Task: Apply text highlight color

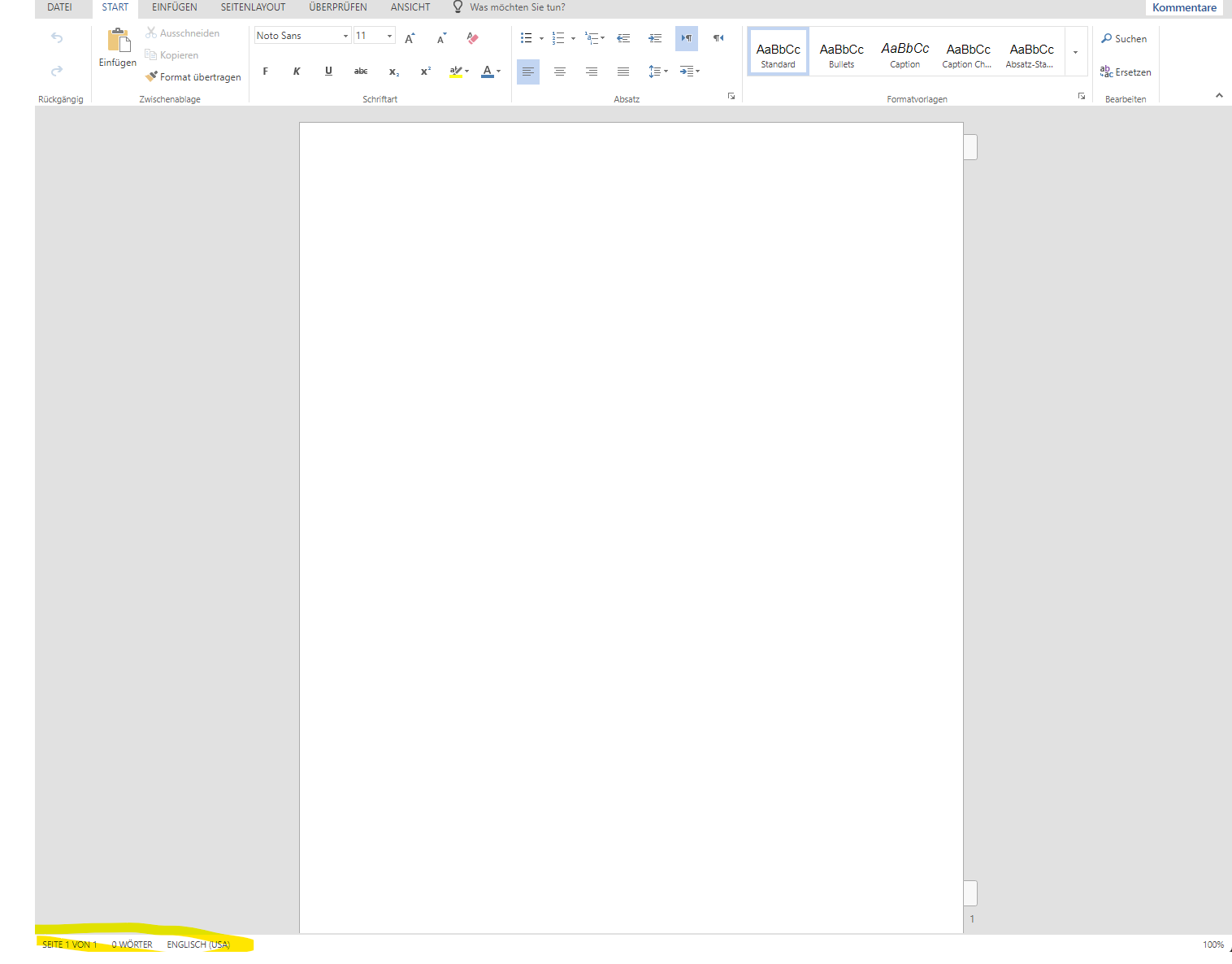Action: (x=456, y=72)
